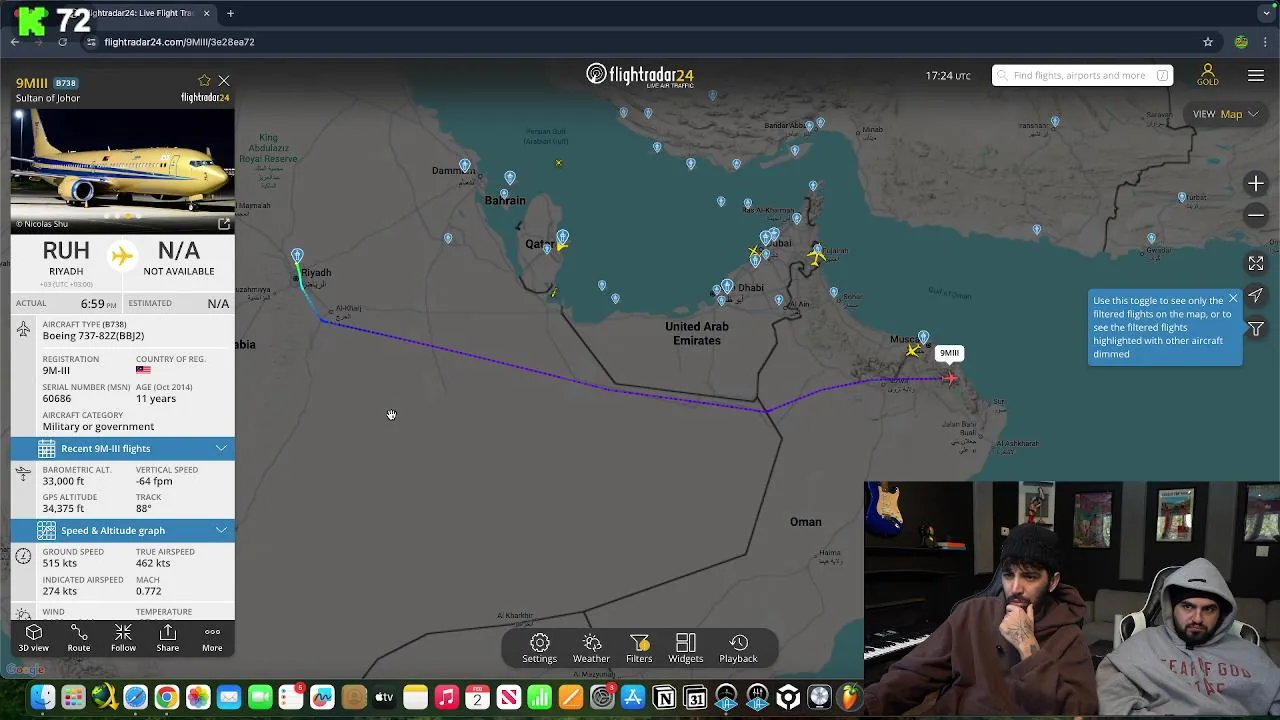
Task: Expand Recent 9M-III flights section
Action: click(x=123, y=448)
